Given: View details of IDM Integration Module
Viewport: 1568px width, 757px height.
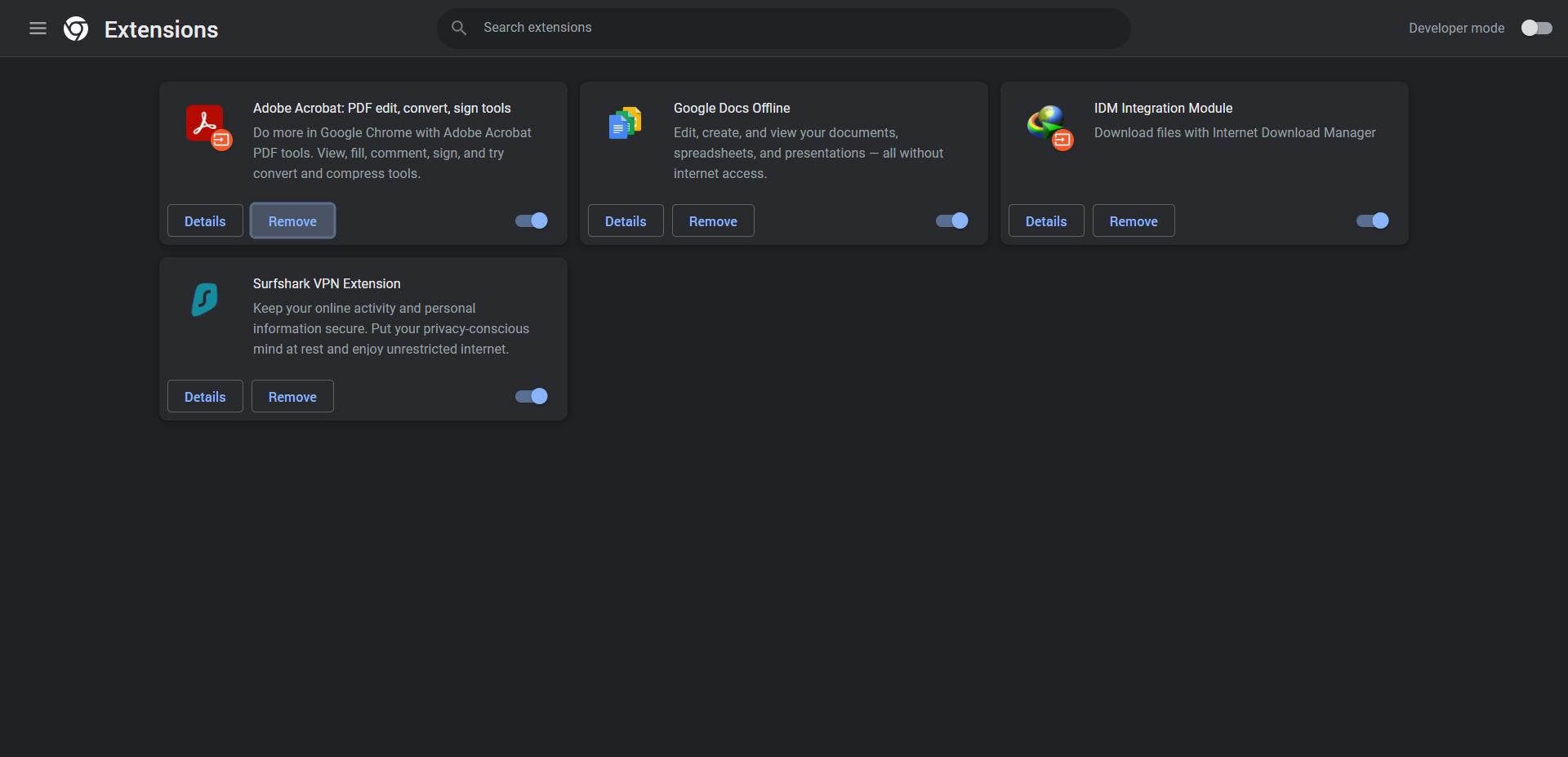Looking at the screenshot, I should (x=1045, y=220).
